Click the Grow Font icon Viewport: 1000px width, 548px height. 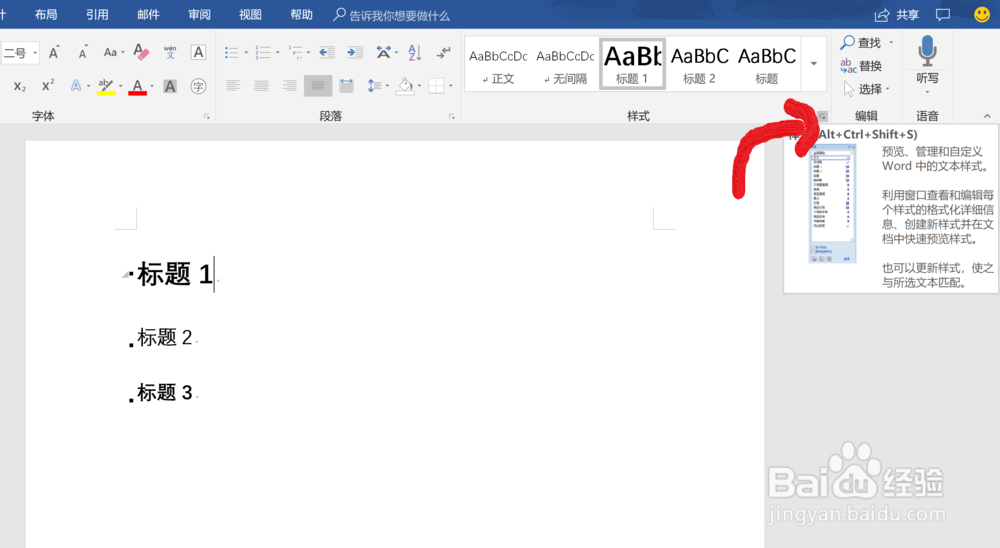coord(54,52)
